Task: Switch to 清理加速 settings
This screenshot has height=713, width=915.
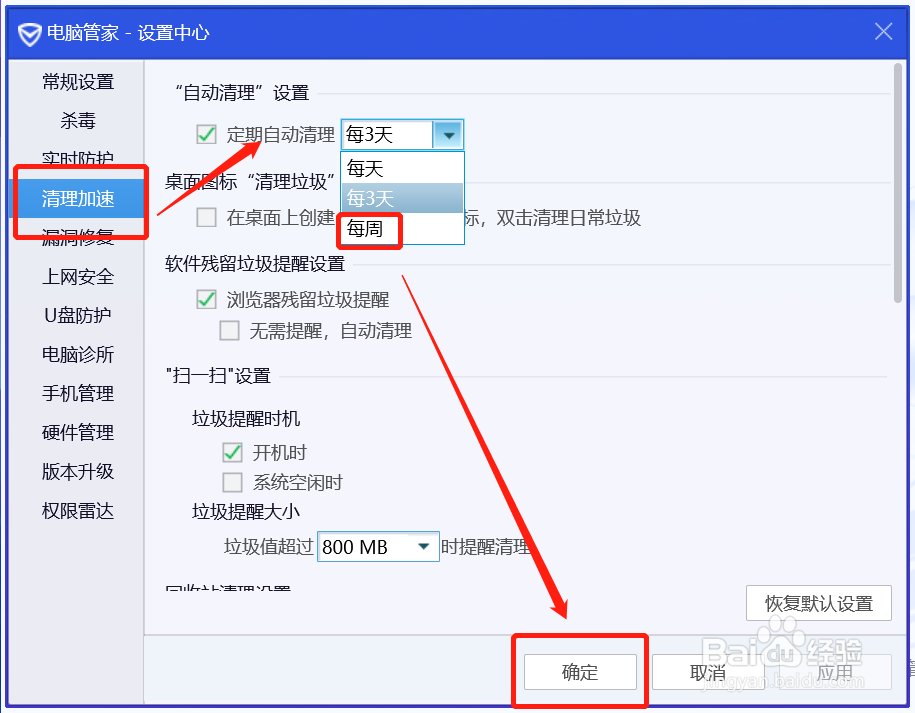Action: [x=80, y=198]
